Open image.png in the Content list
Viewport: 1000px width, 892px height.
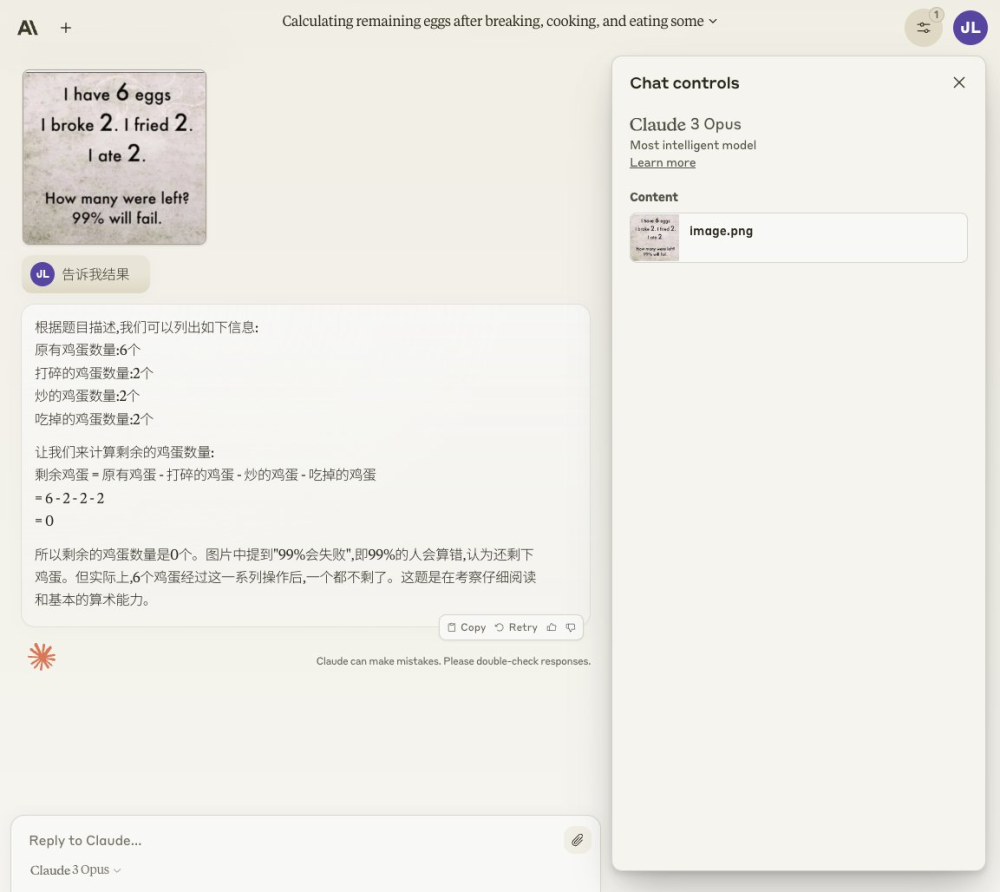(x=798, y=237)
